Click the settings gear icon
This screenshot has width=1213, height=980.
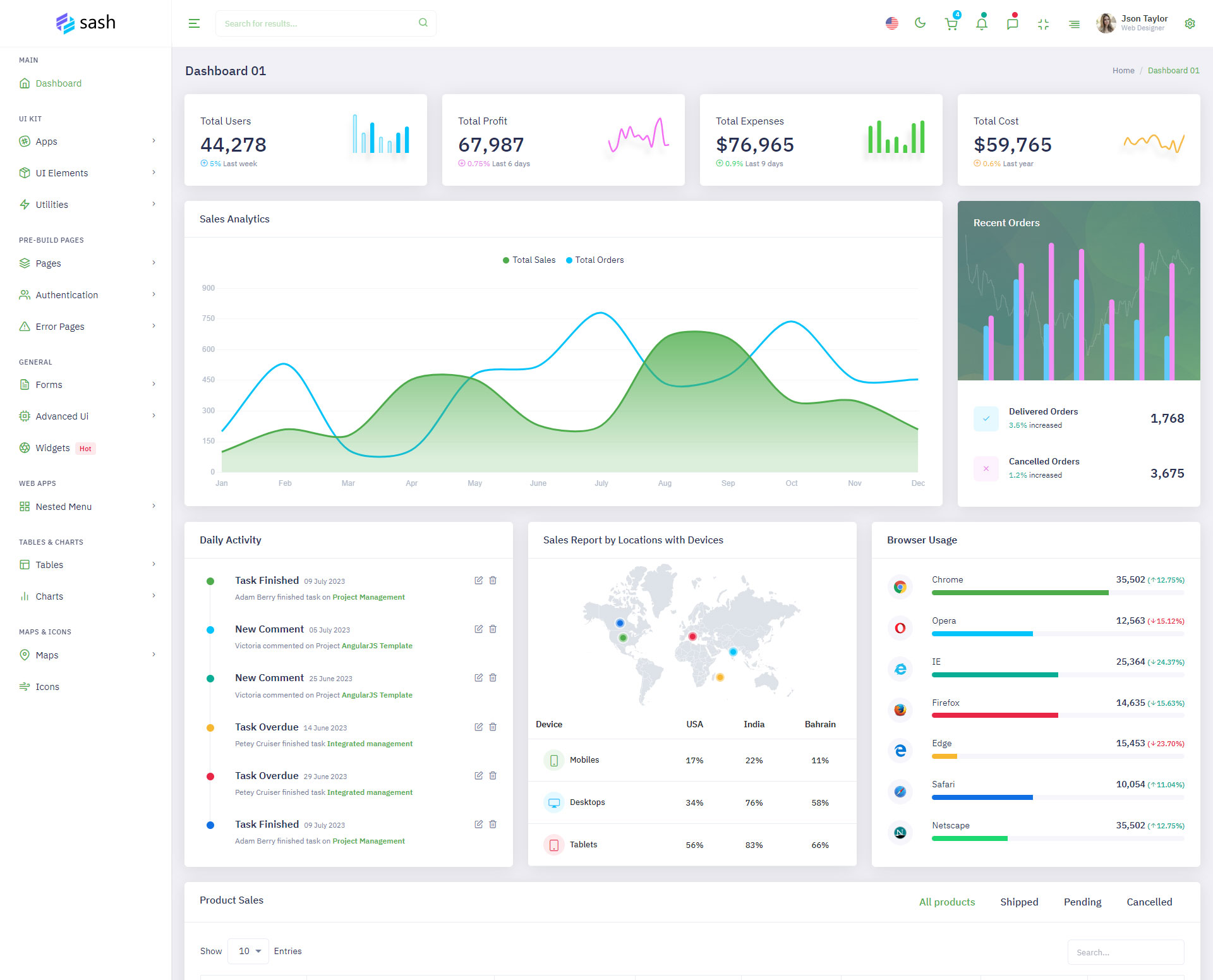1190,23
